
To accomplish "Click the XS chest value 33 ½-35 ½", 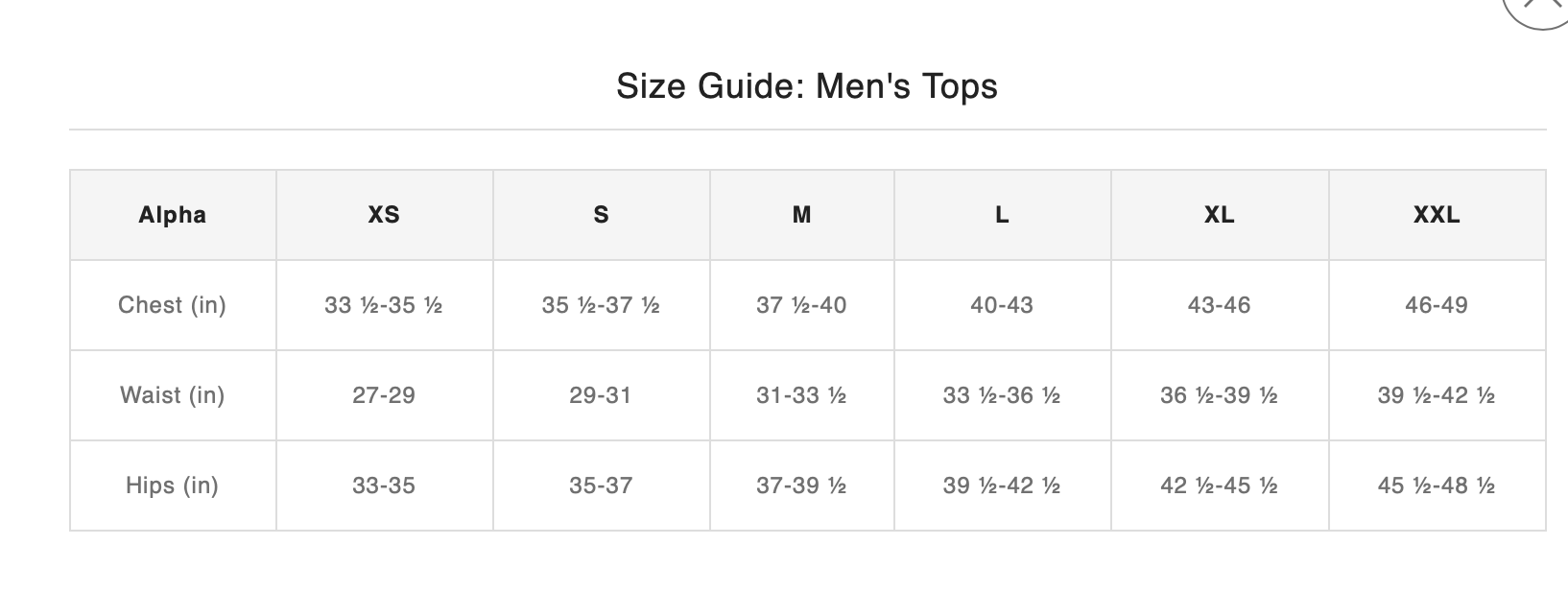I will pyautogui.click(x=384, y=305).
